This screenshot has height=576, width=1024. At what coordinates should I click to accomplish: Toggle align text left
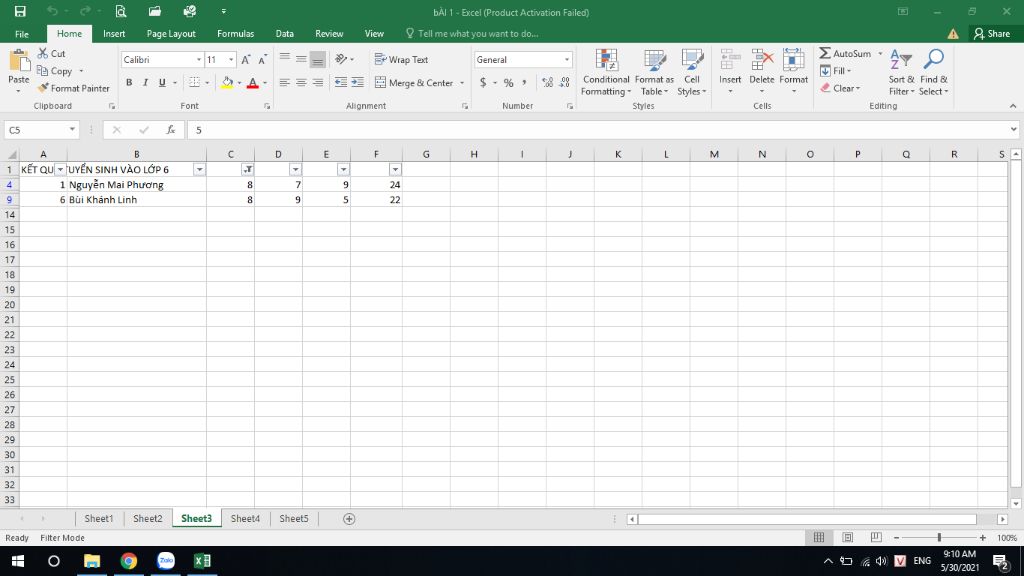click(x=284, y=82)
